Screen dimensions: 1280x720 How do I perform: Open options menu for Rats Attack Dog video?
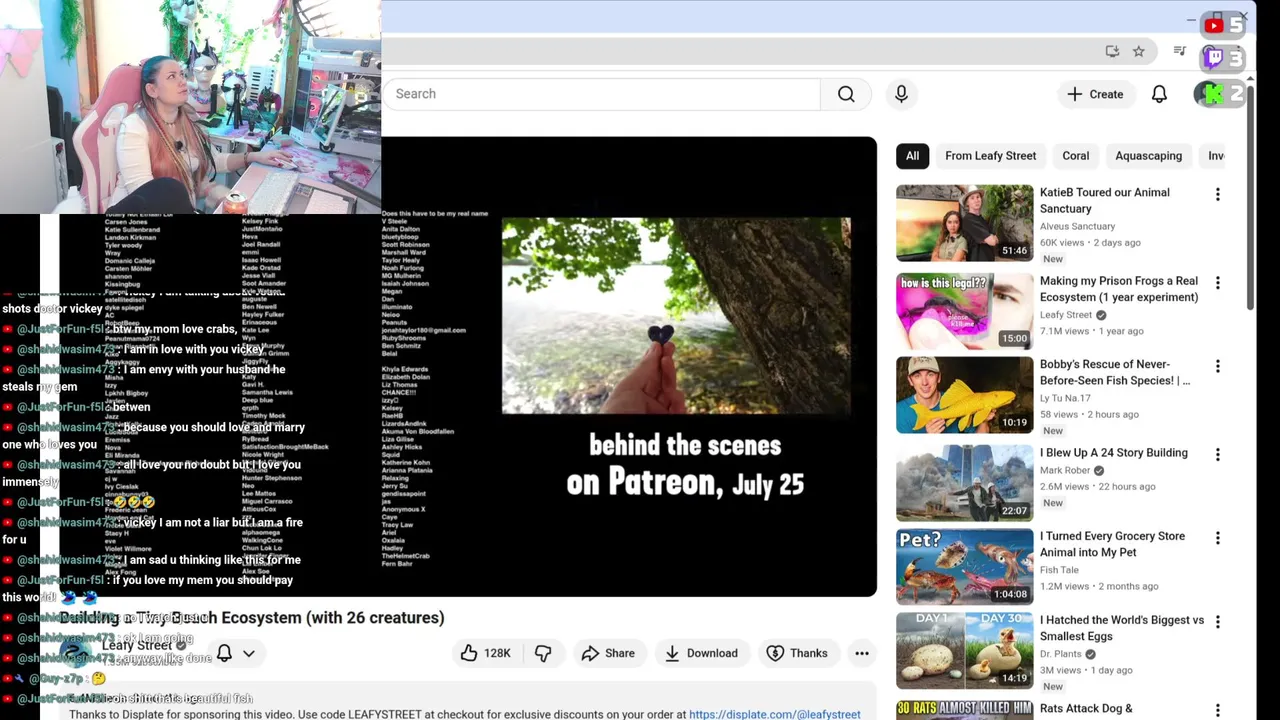click(x=1217, y=711)
